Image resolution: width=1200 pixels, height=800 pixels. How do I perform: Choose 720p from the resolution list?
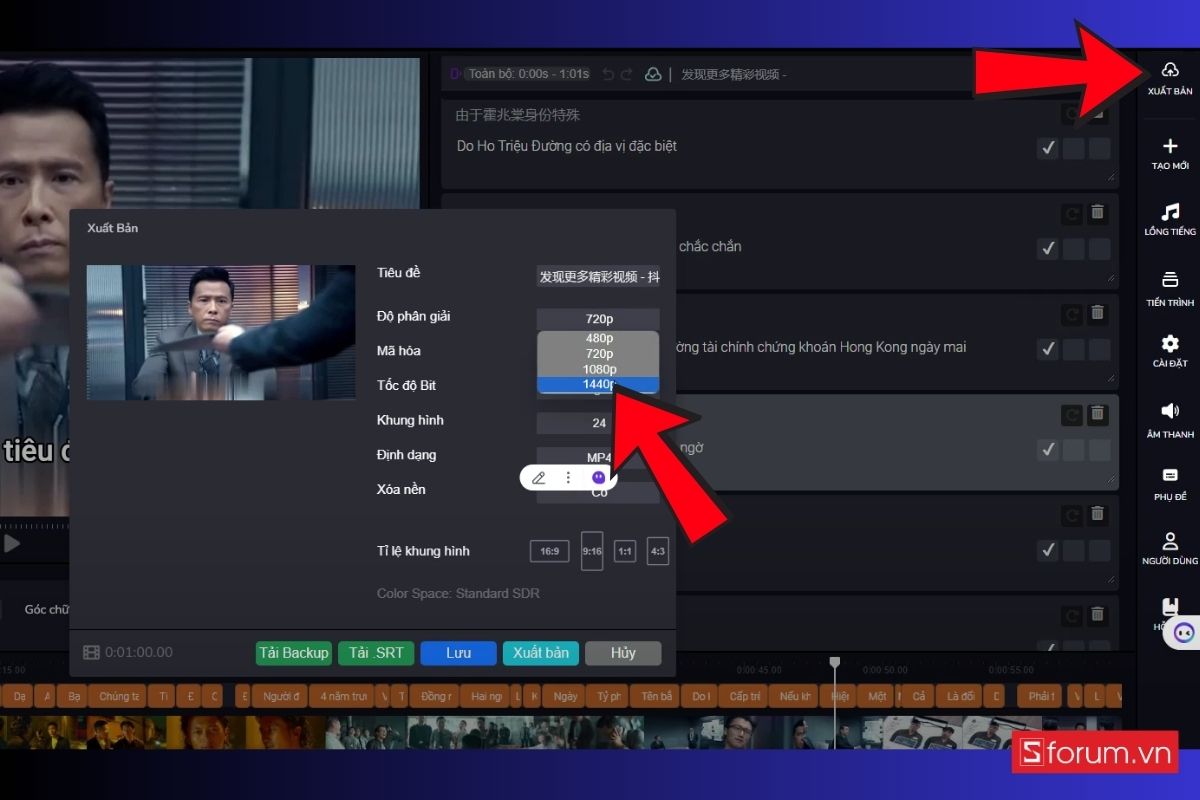[598, 354]
